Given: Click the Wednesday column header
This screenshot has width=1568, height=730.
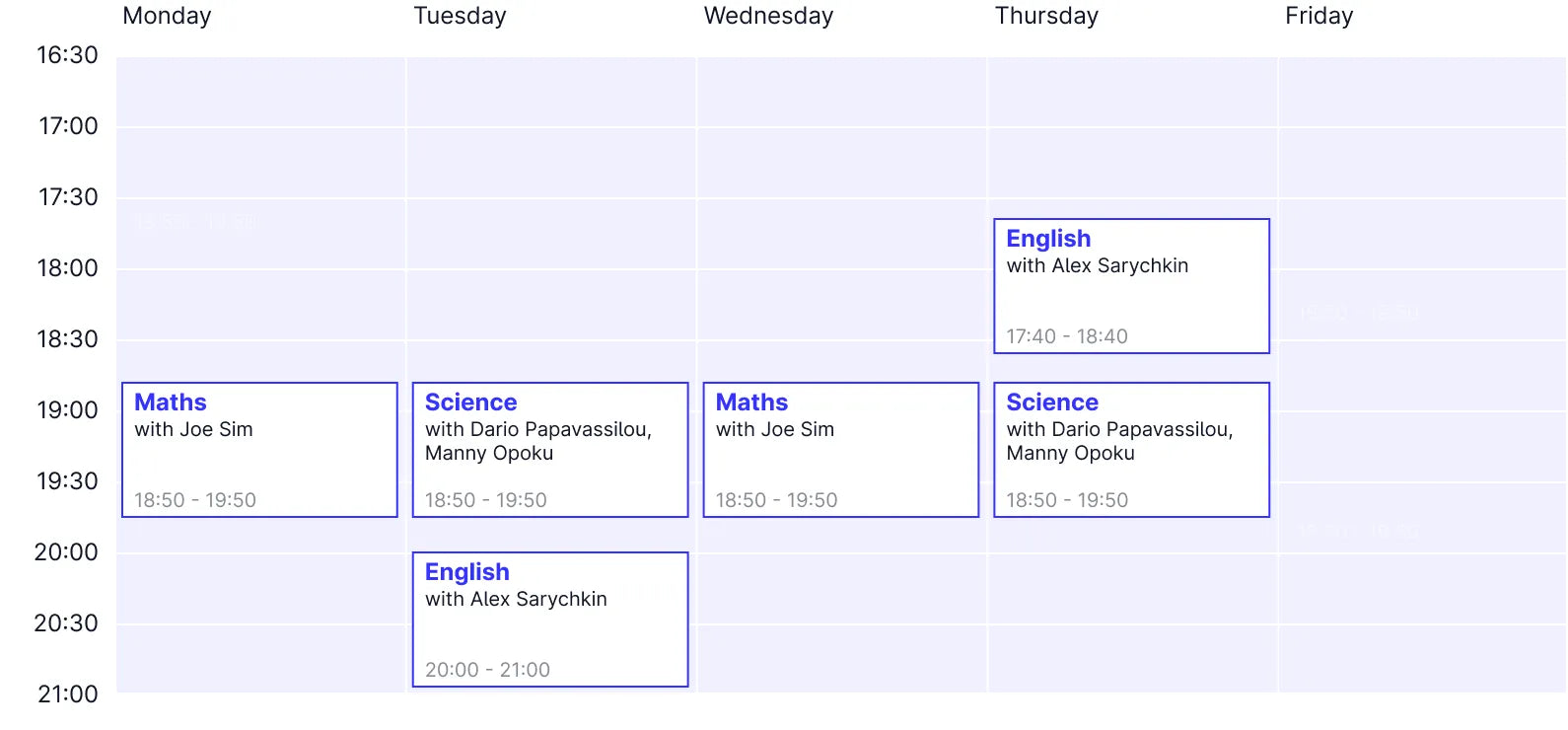Looking at the screenshot, I should click(768, 16).
